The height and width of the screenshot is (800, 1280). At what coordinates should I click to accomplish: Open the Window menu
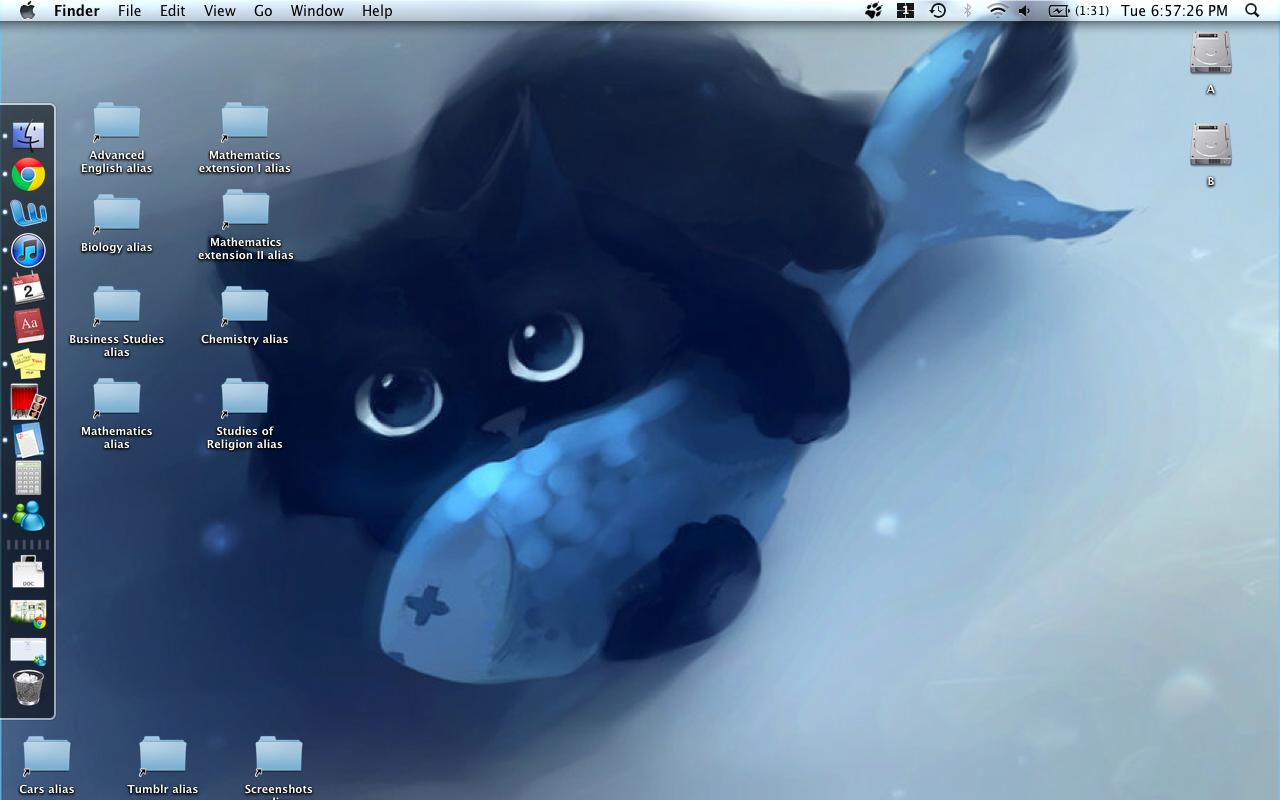pyautogui.click(x=317, y=10)
